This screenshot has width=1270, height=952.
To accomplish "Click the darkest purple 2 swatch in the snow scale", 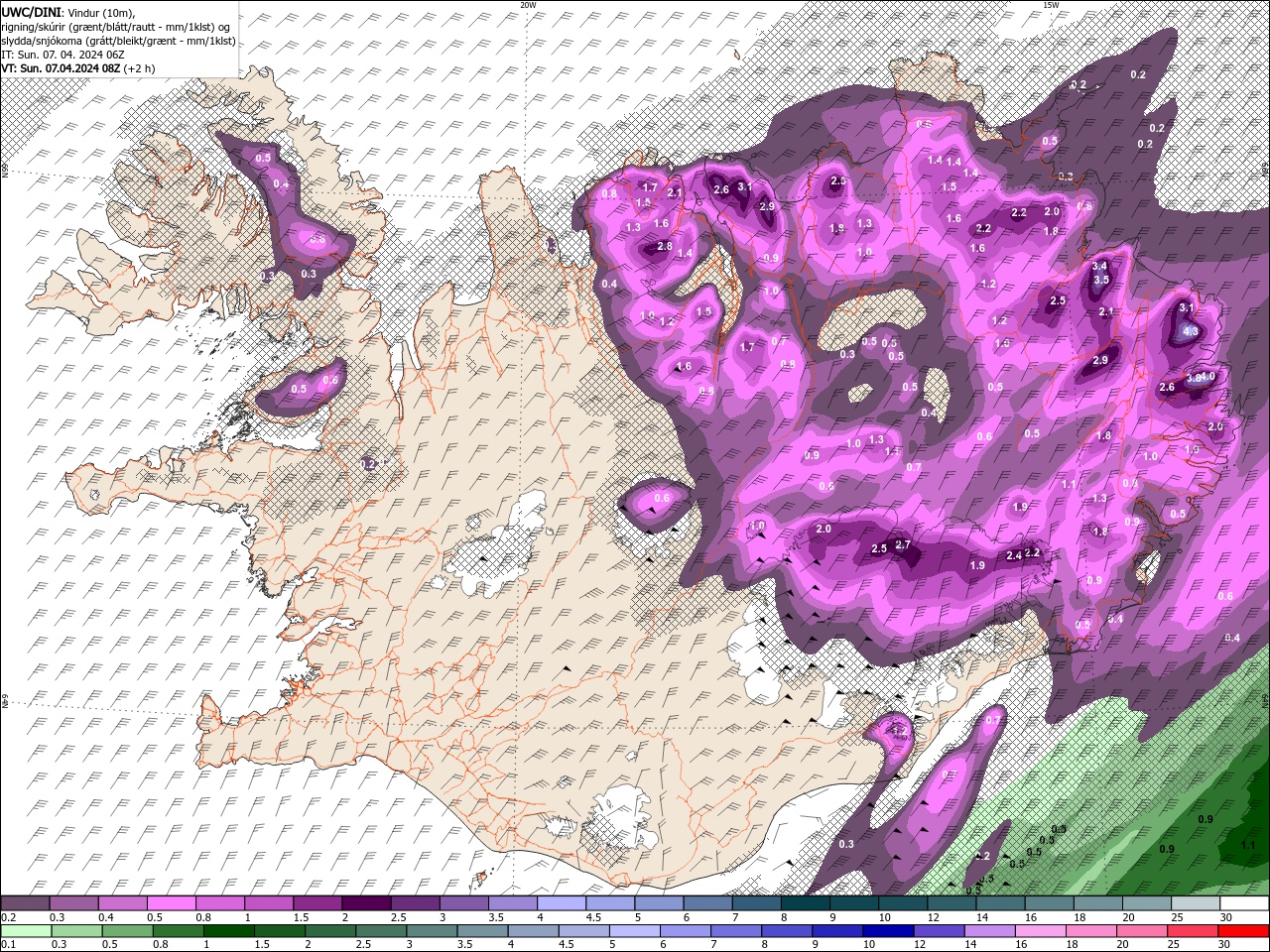I will tap(366, 903).
